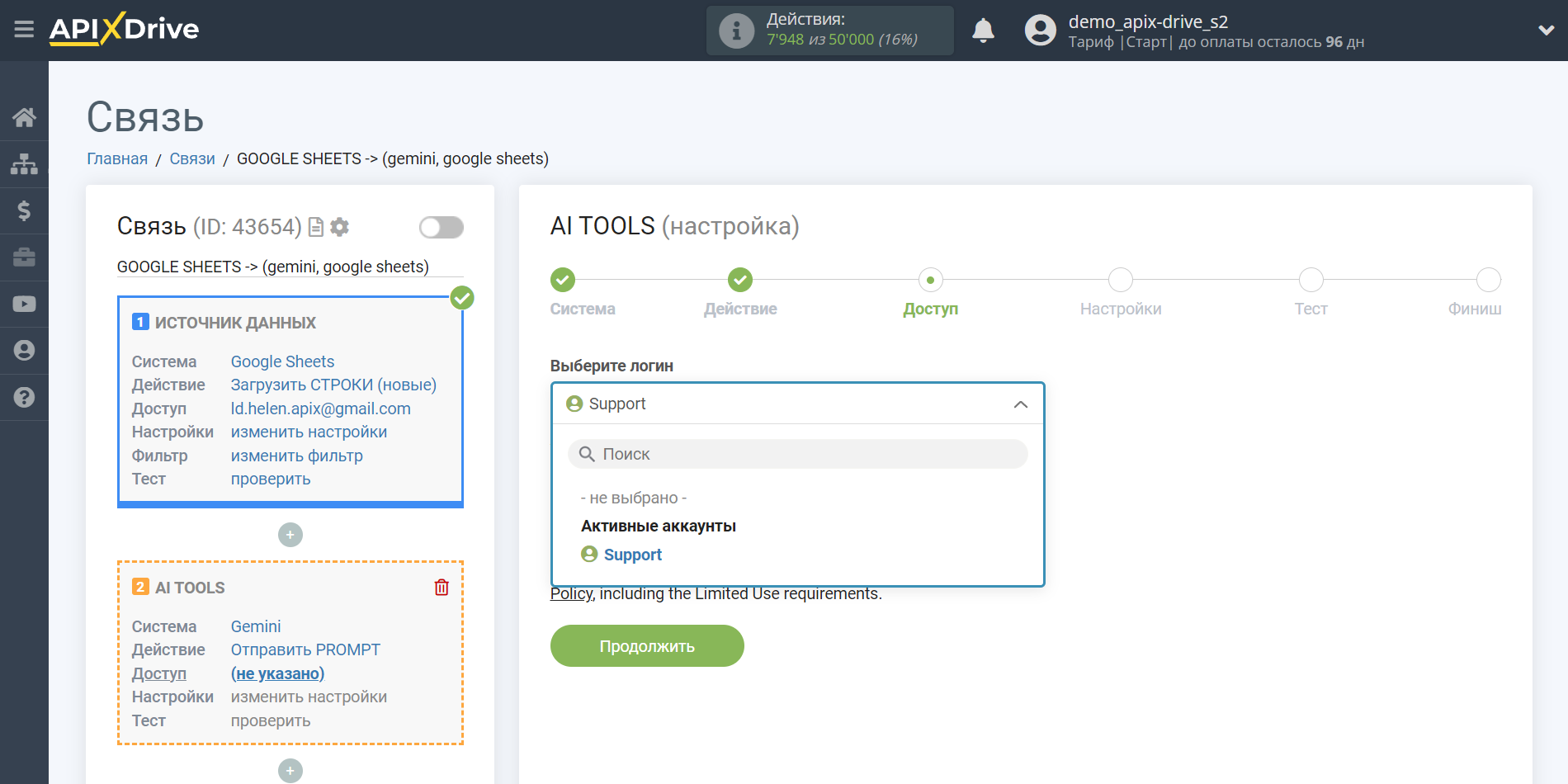Click the Продолжить button

[x=647, y=646]
